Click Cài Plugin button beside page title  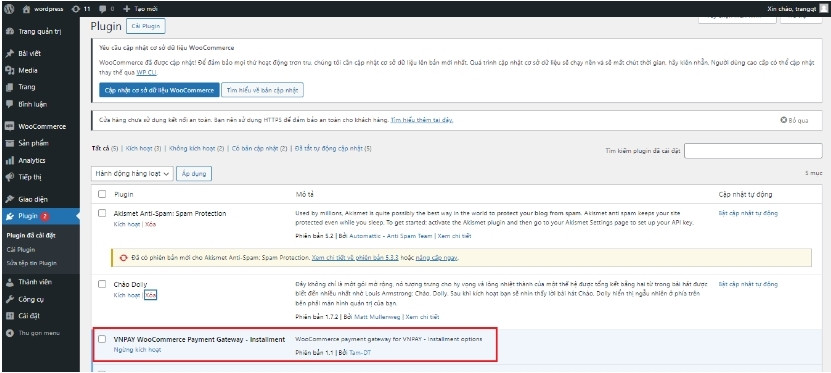(x=146, y=26)
